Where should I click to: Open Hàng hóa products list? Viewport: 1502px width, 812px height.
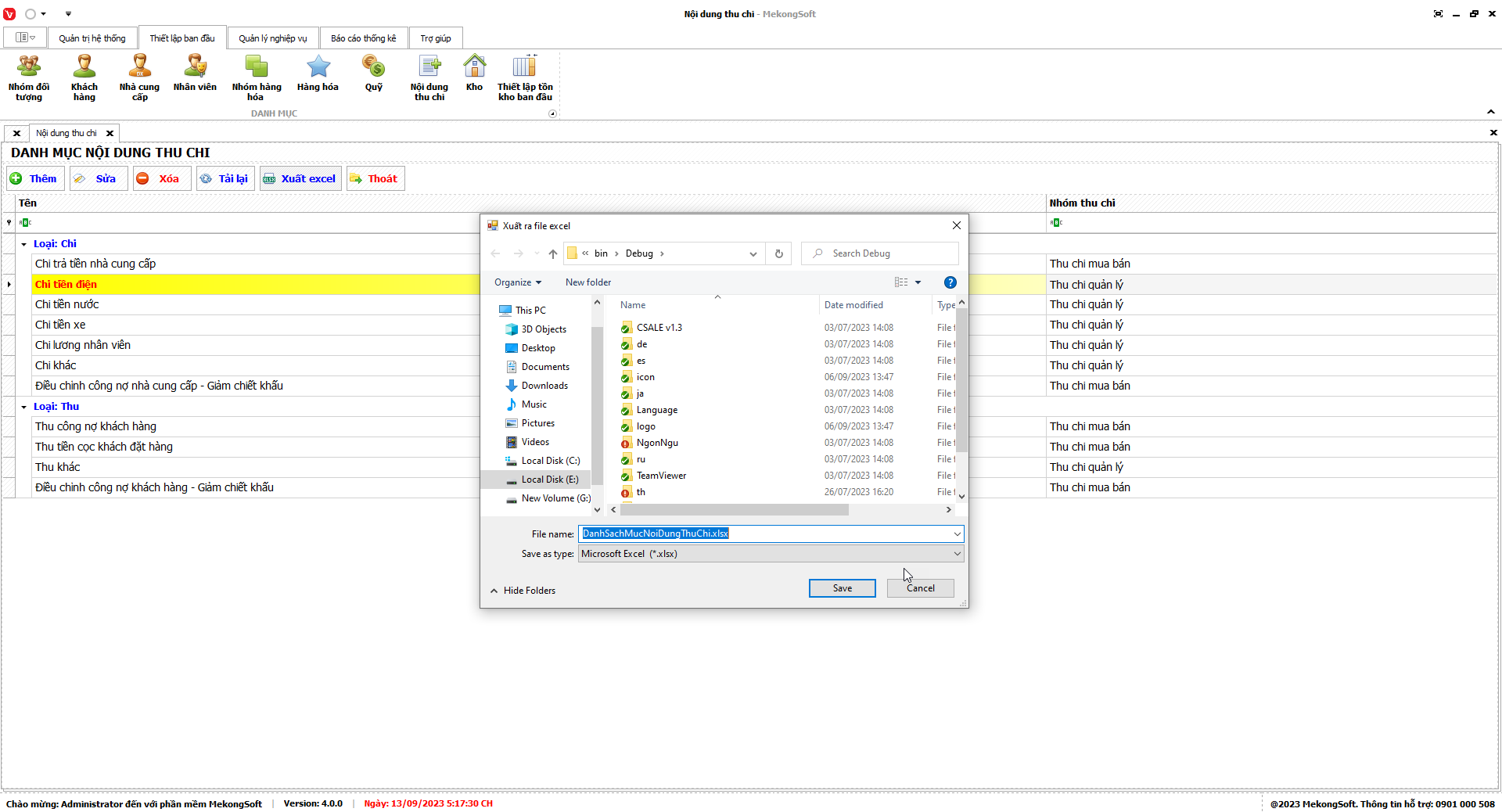[x=318, y=74]
